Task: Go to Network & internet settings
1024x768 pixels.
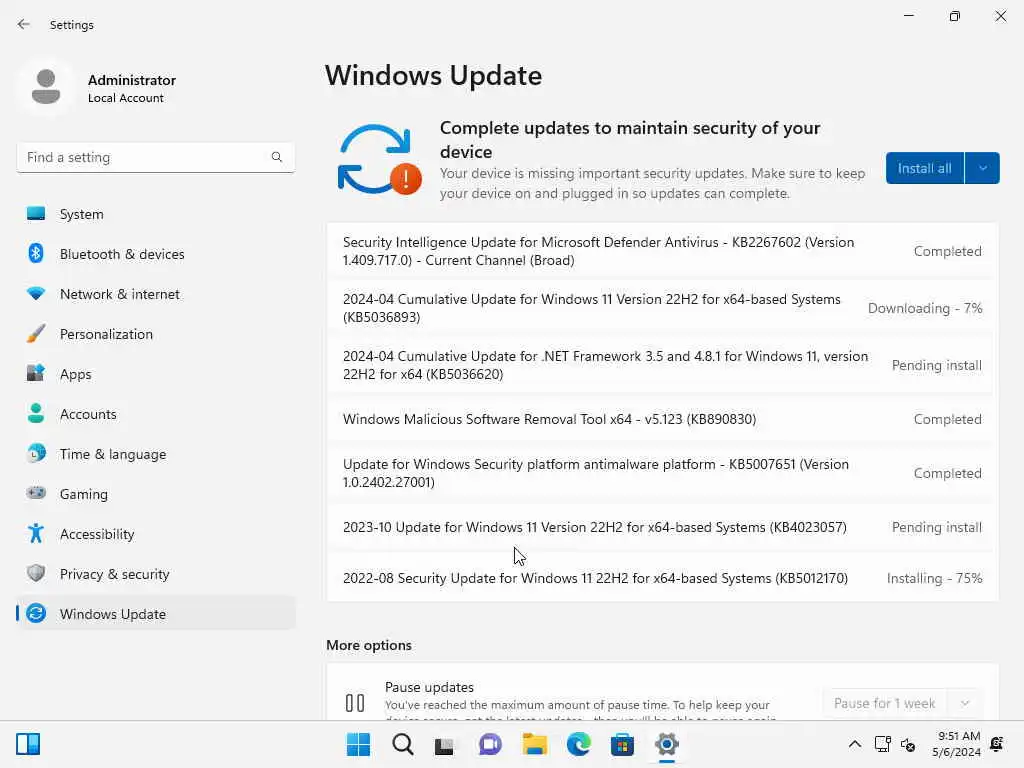Action: 155,294
